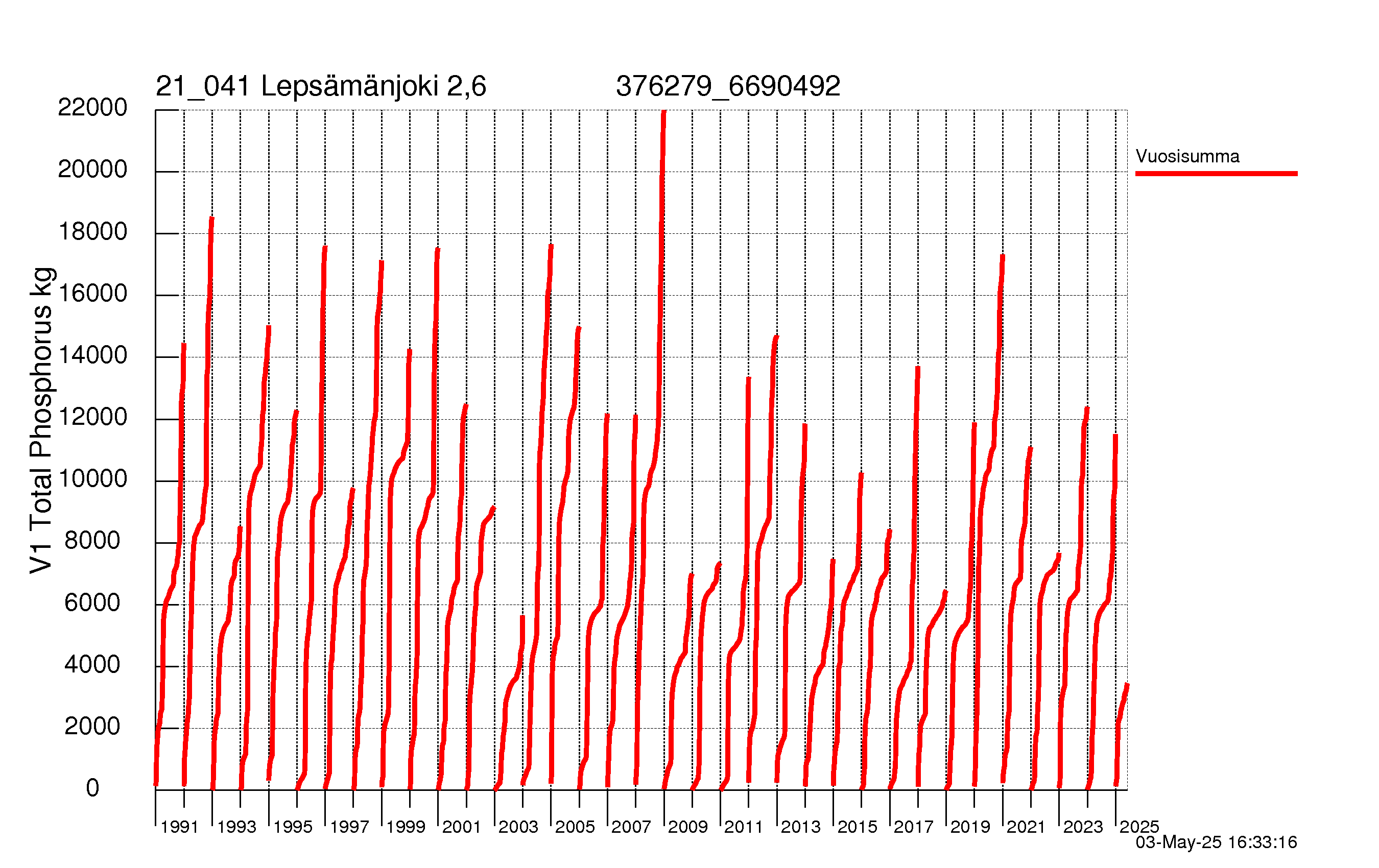Click the x-axis year label 1993

tap(236, 827)
